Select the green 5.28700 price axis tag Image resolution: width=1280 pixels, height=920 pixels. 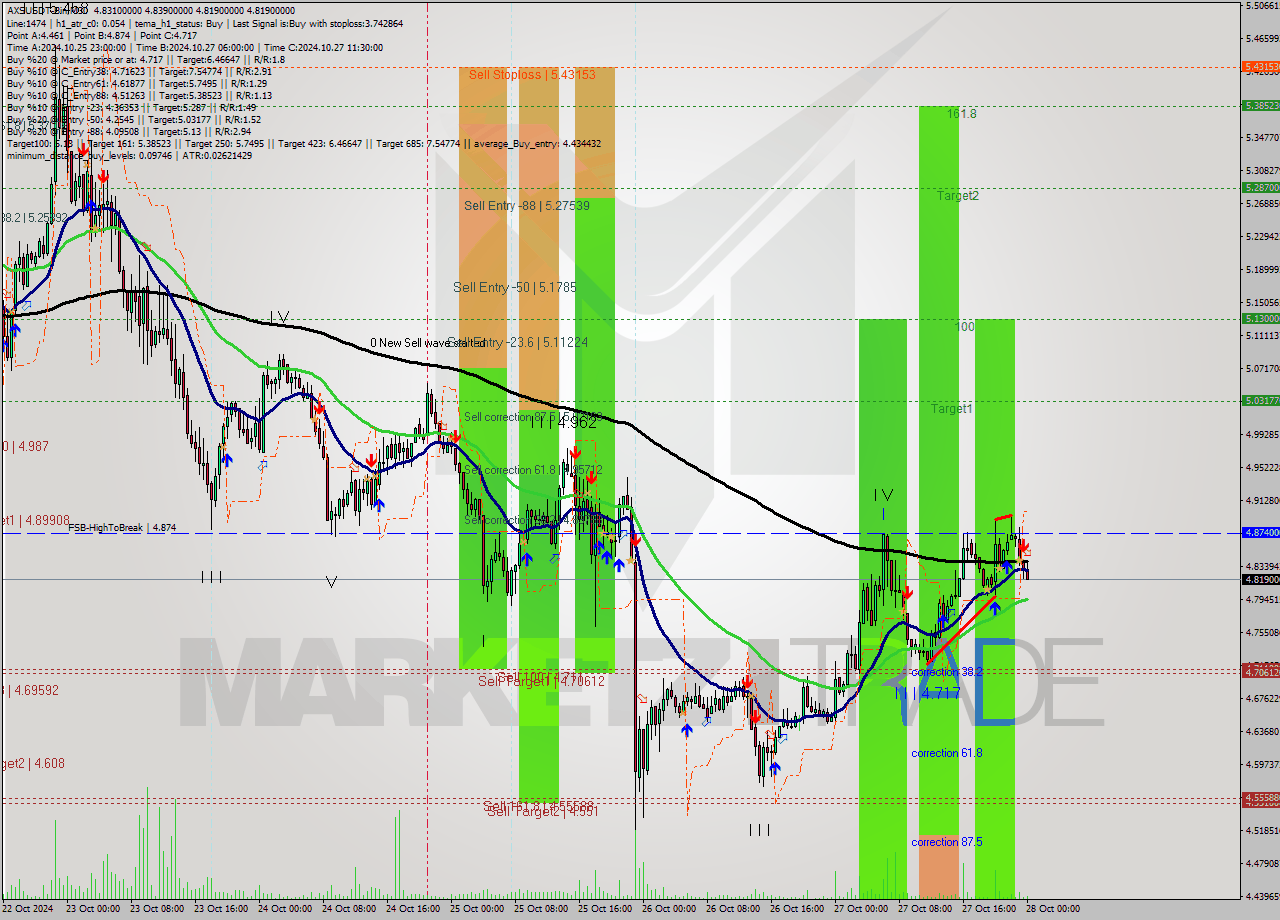click(x=1261, y=187)
